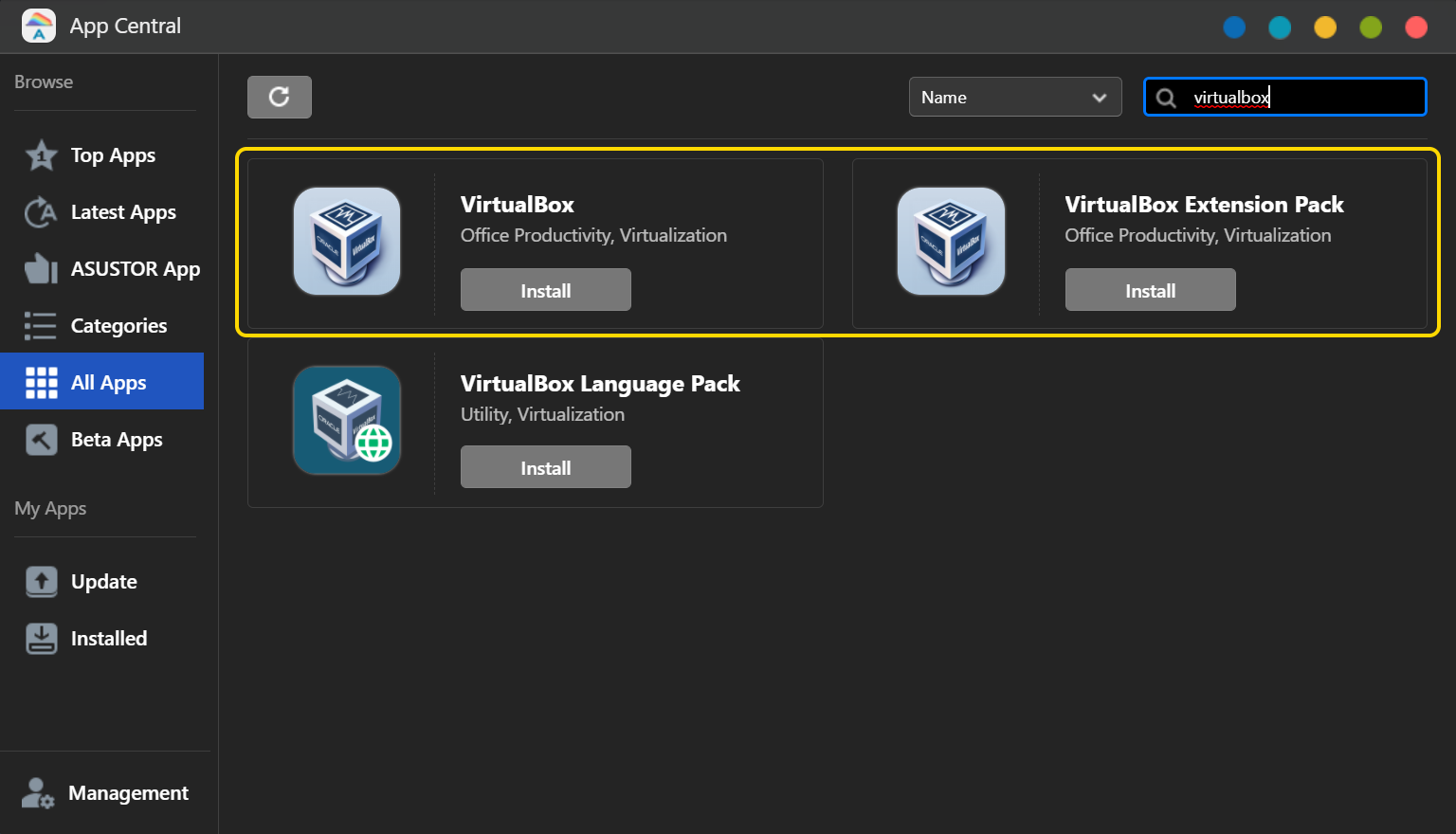
Task: Click the Top Apps star icon
Action: pyautogui.click(x=42, y=155)
